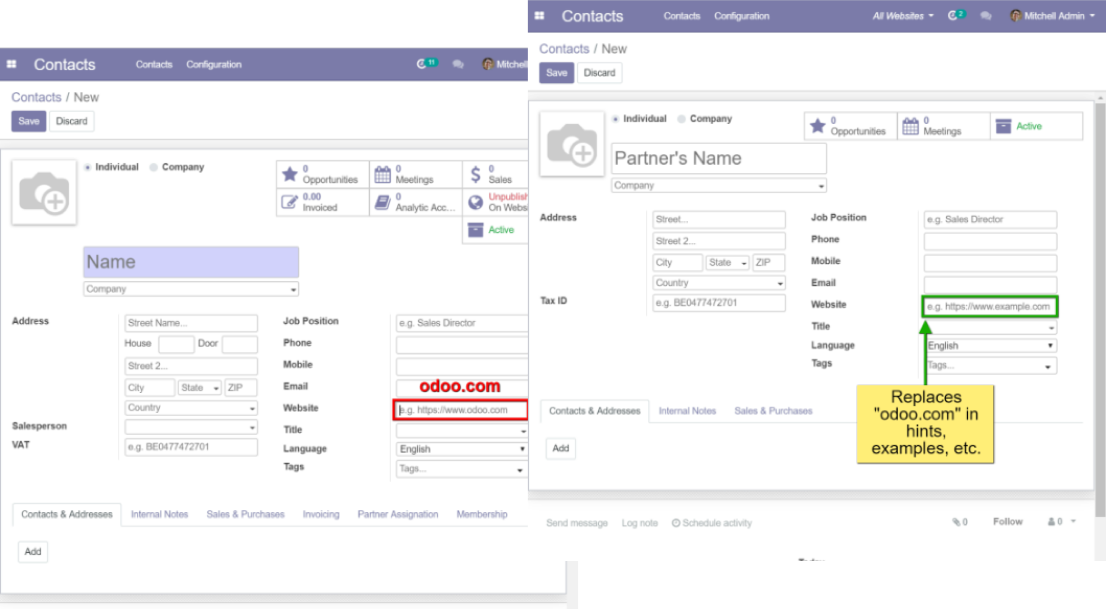1106x609 pixels.
Task: Switch to Internal Notes tab in right window
Action: point(687,411)
